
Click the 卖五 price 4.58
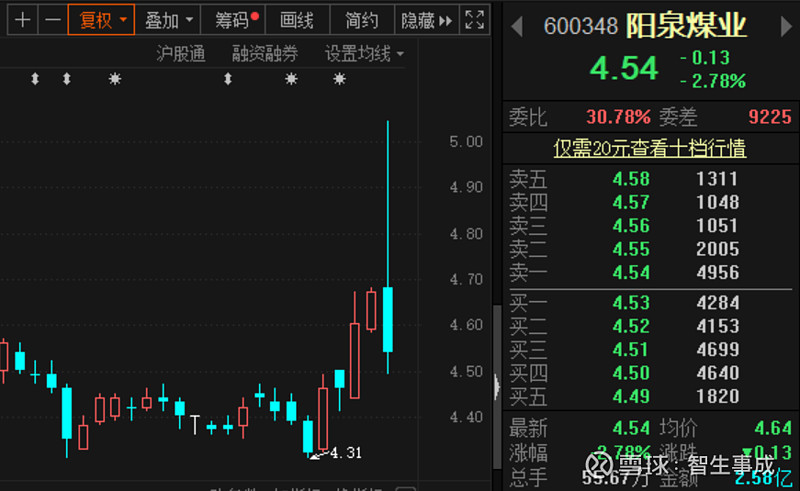(631, 179)
